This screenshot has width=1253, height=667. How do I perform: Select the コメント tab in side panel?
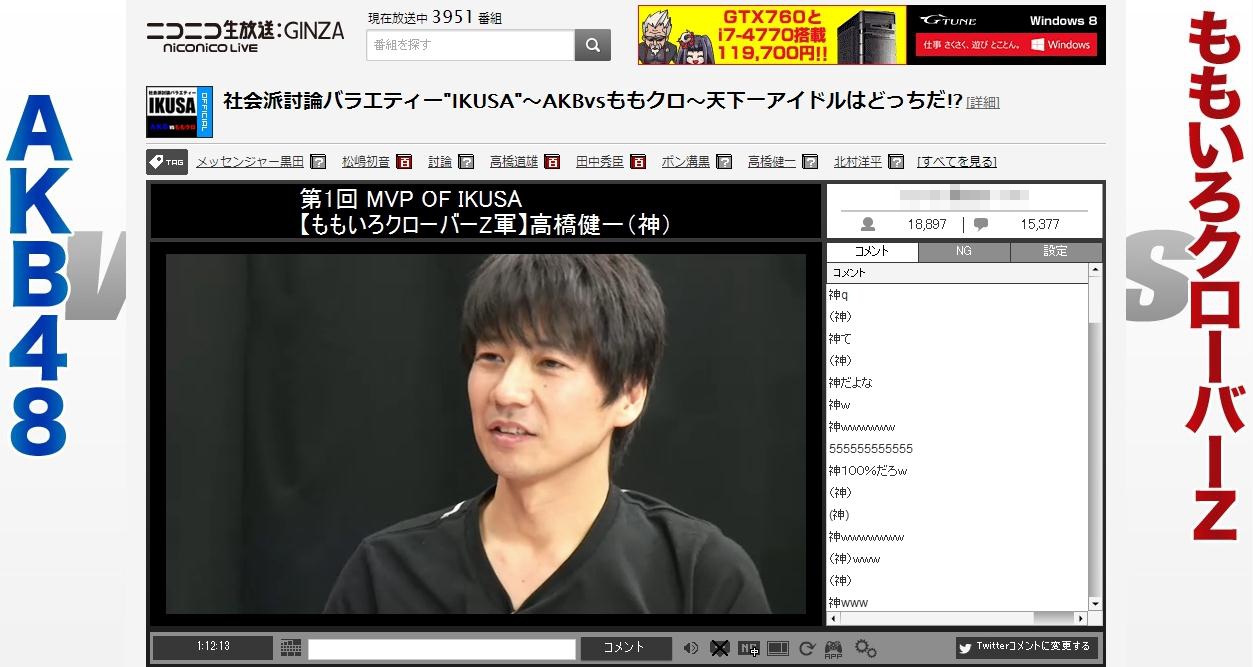(x=872, y=252)
